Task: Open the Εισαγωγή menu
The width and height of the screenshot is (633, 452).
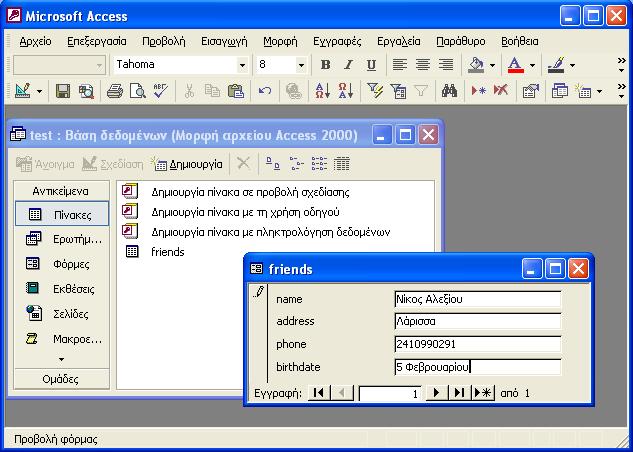Action: point(224,42)
